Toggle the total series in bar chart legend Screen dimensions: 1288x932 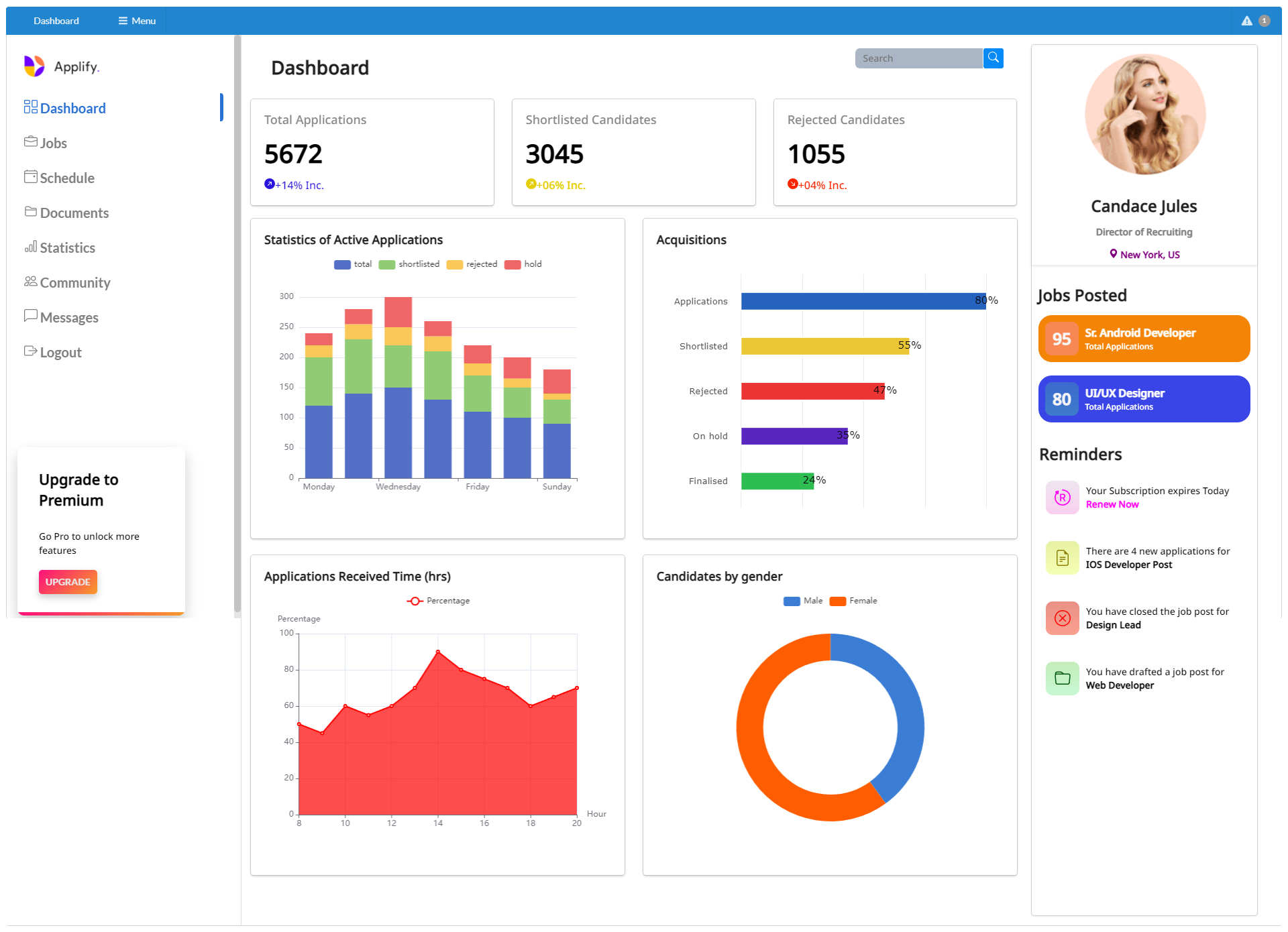[x=353, y=264]
